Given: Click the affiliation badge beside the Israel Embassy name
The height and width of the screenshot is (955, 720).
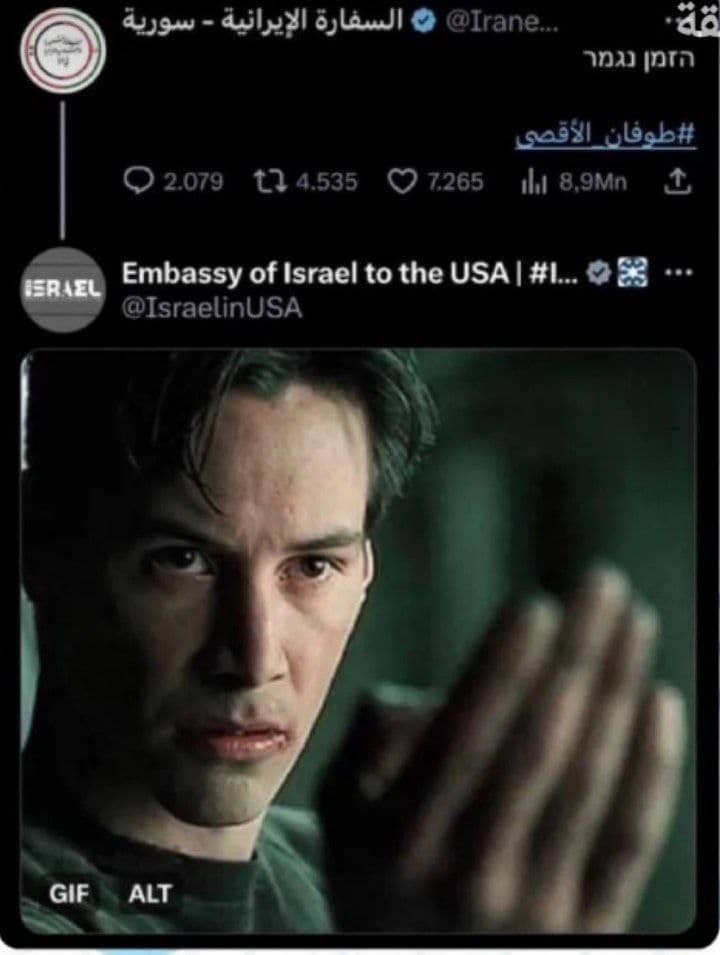Looking at the screenshot, I should pyautogui.click(x=633, y=272).
